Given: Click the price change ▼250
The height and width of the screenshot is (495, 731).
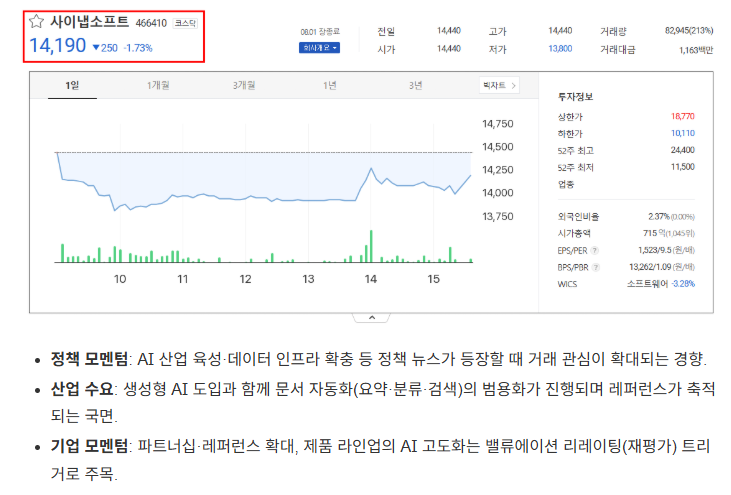Looking at the screenshot, I should click(x=105, y=48).
